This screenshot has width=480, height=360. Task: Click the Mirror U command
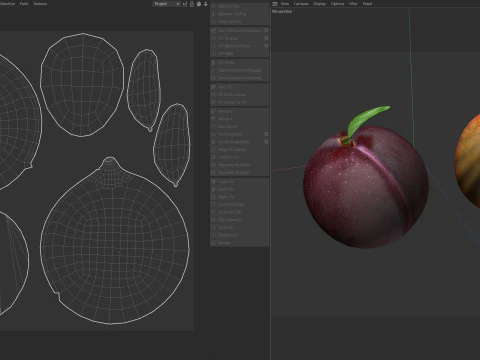click(240, 111)
